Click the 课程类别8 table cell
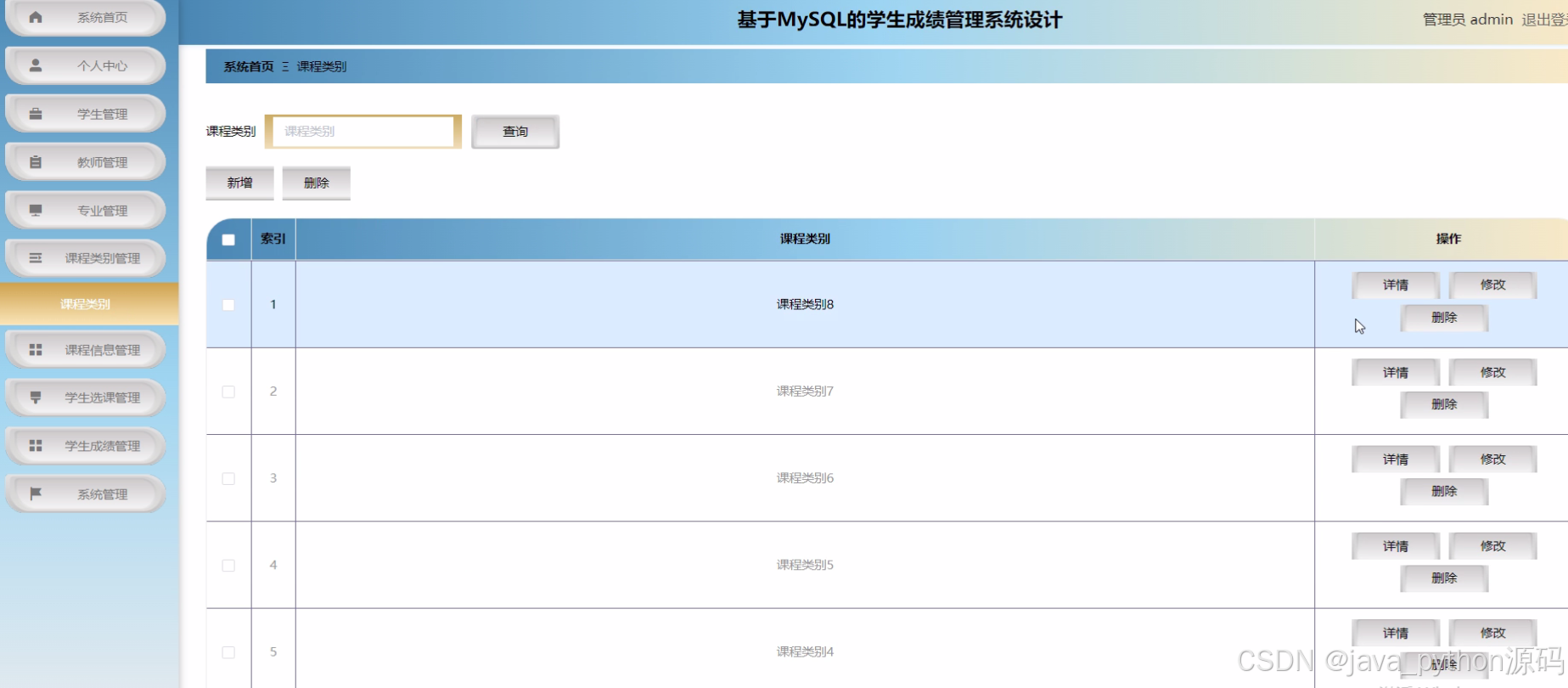The height and width of the screenshot is (688, 1568). [805, 305]
